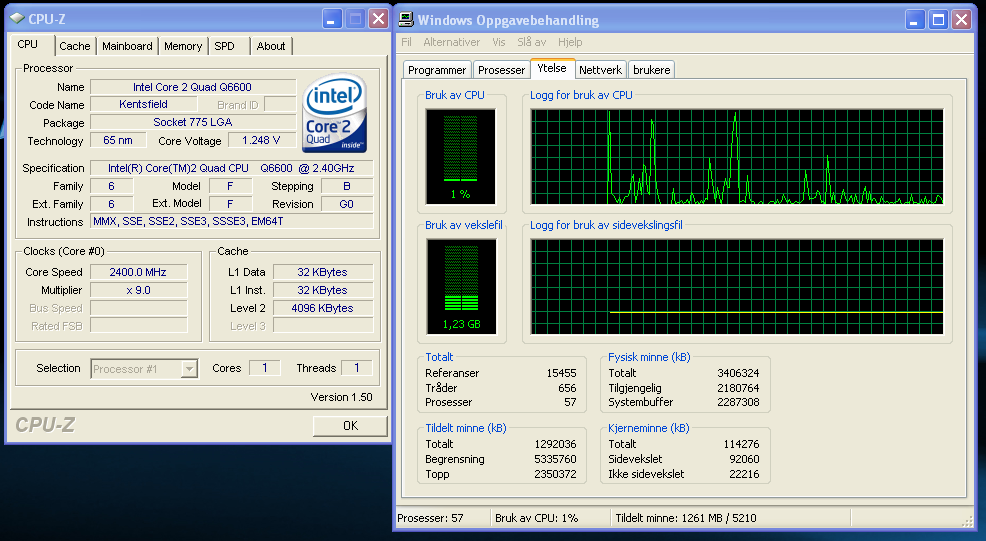The image size is (986, 541).
Task: Click the Revision value G0
Action: pos(346,204)
